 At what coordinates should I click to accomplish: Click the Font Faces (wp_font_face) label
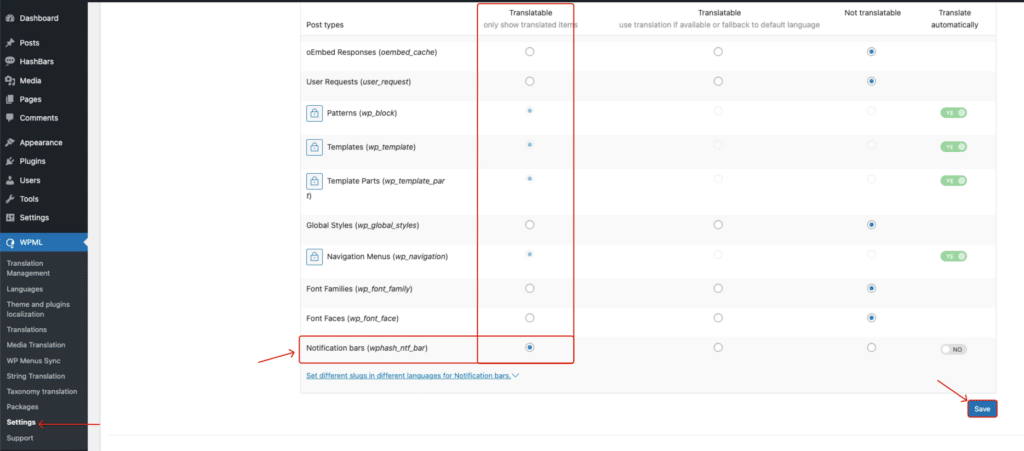tap(352, 319)
